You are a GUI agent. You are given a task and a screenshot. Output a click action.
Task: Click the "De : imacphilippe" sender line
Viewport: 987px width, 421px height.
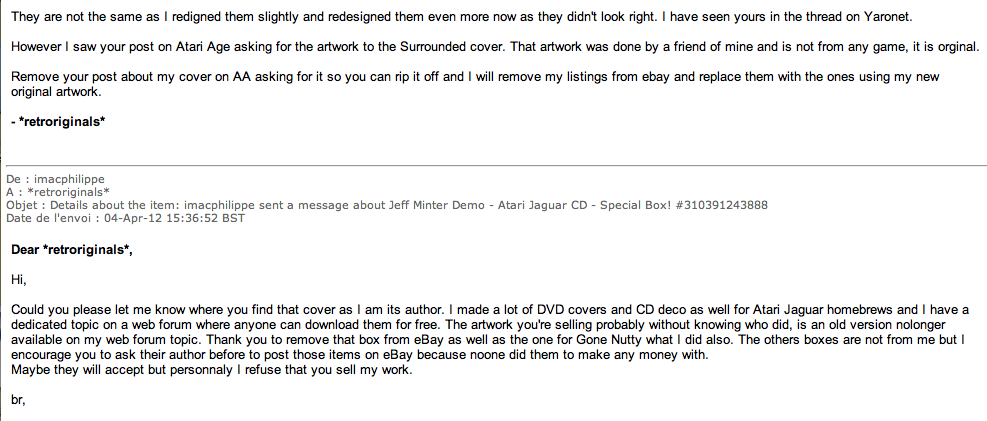[x=55, y=180]
